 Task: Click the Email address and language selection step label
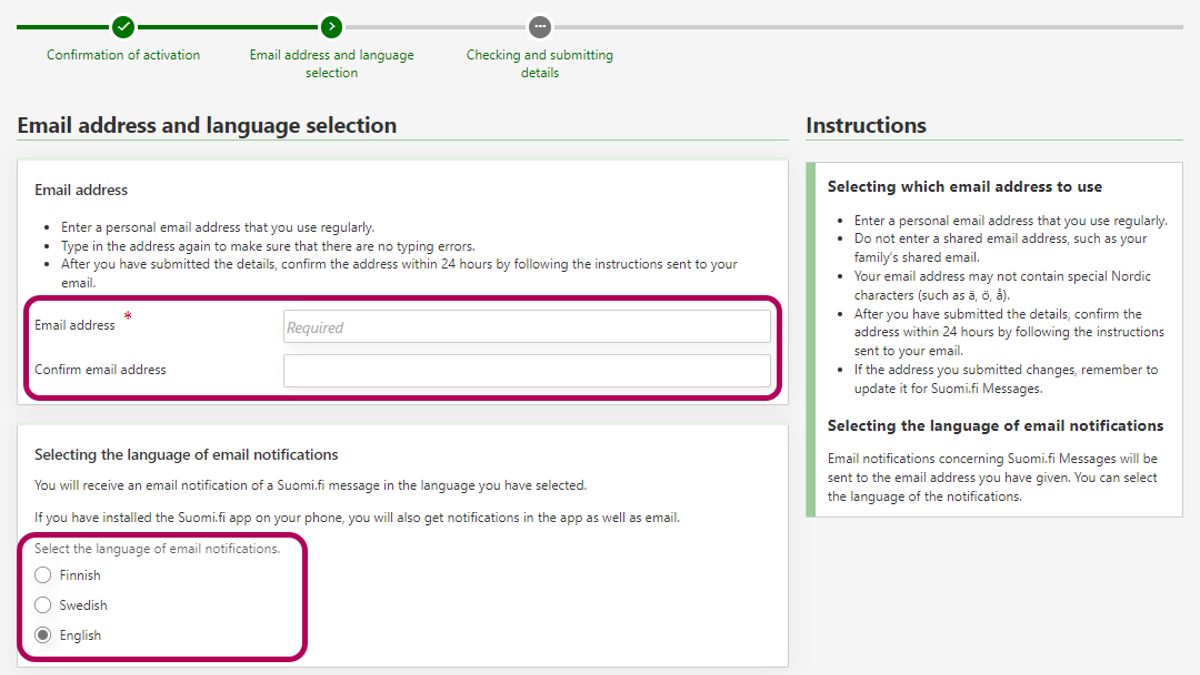pyautogui.click(x=331, y=63)
